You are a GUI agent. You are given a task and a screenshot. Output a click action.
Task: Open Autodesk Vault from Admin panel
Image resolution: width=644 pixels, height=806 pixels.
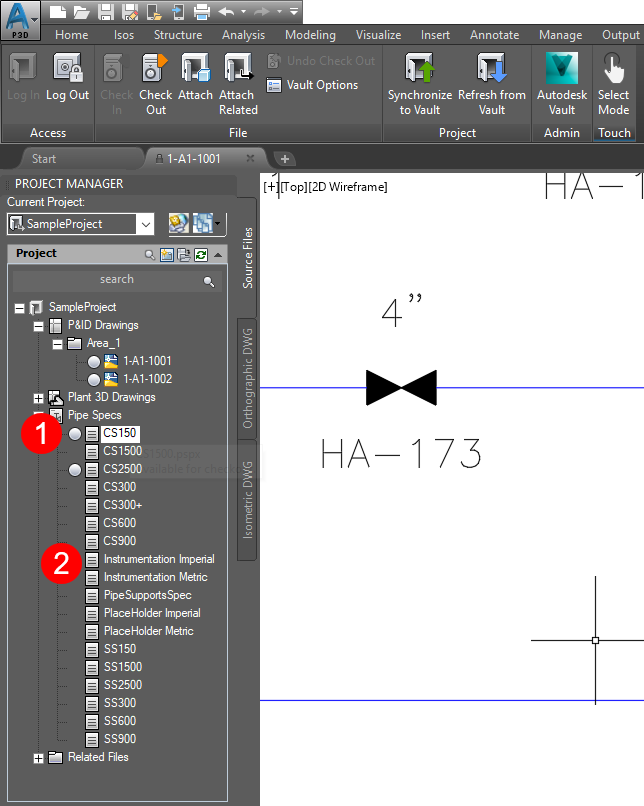[x=562, y=69]
